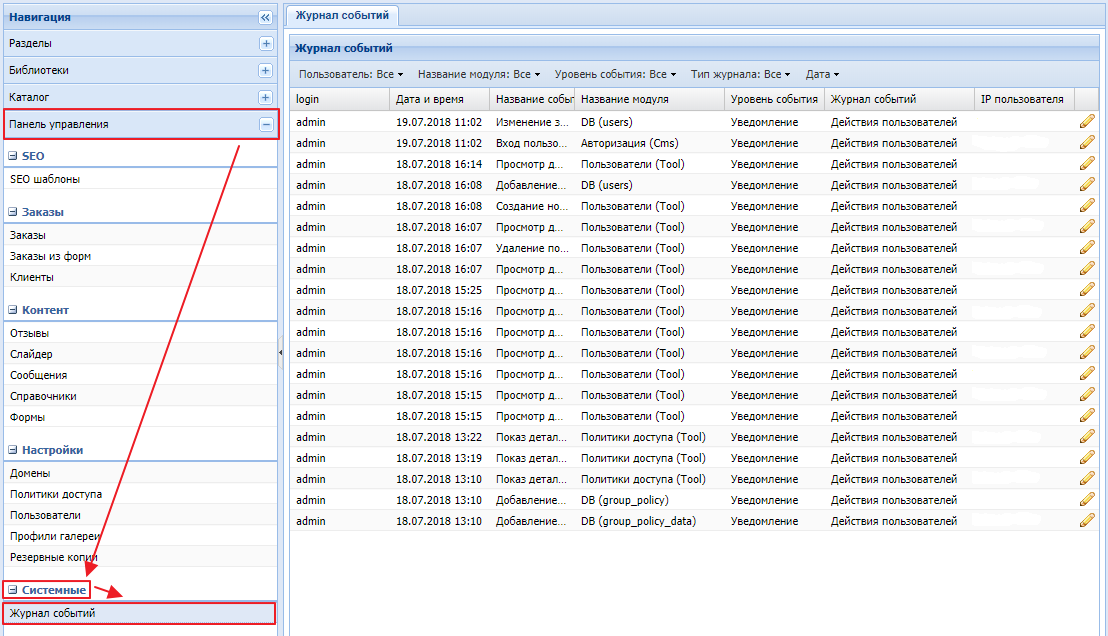Expand the Библиотеки section plus icon
Screen dimensions: 1108x636
[265, 71]
